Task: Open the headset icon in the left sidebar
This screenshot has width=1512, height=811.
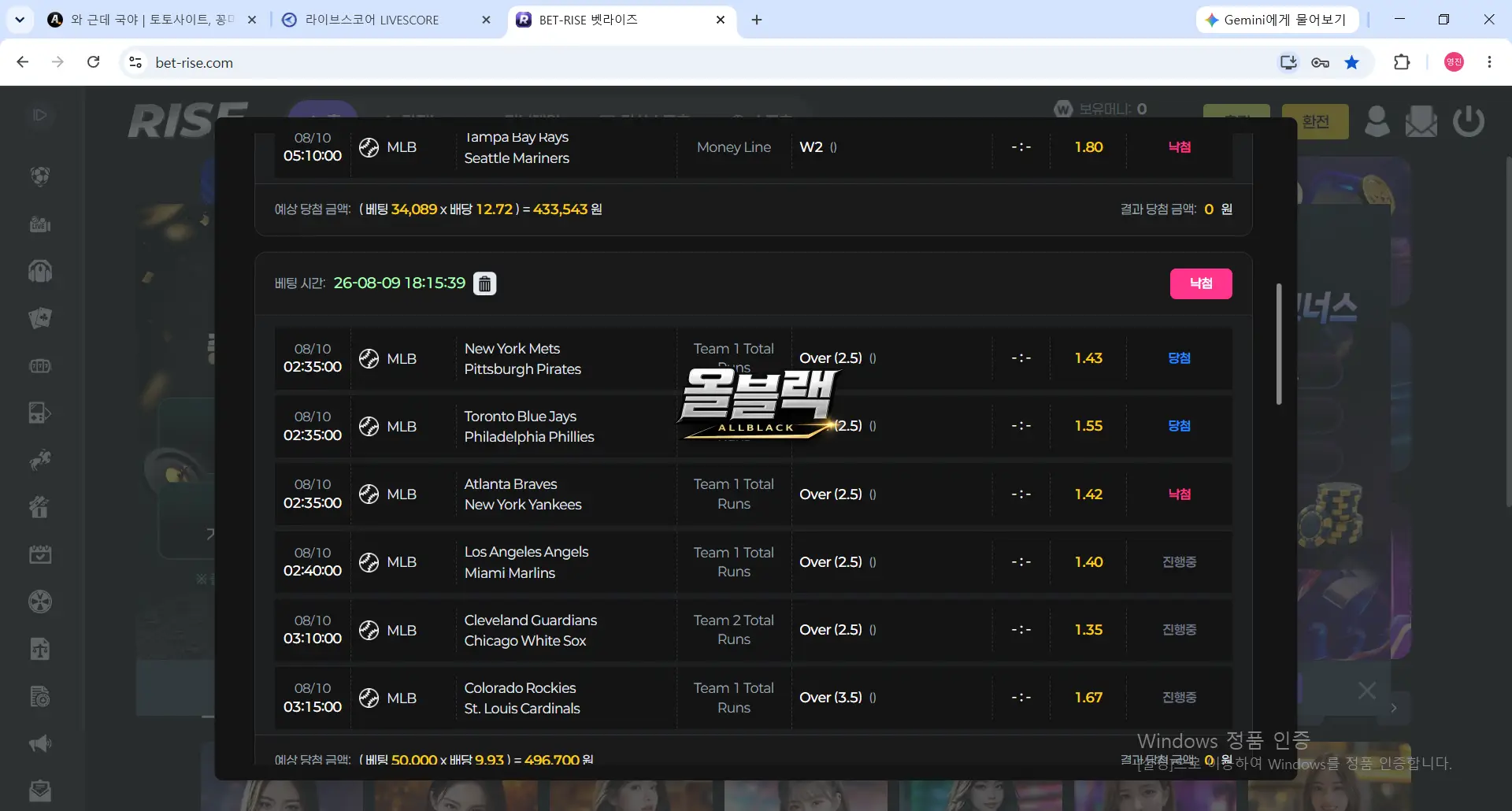Action: pos(40,271)
